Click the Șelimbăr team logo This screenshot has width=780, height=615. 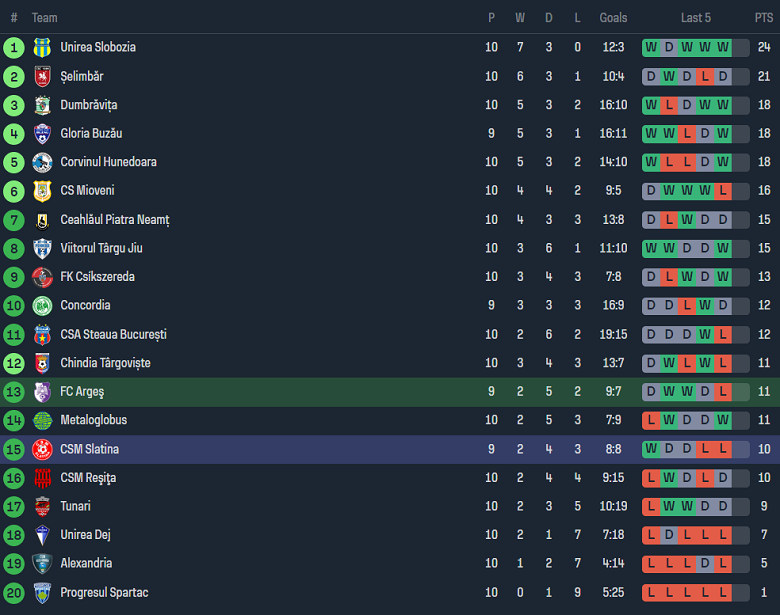(42, 76)
